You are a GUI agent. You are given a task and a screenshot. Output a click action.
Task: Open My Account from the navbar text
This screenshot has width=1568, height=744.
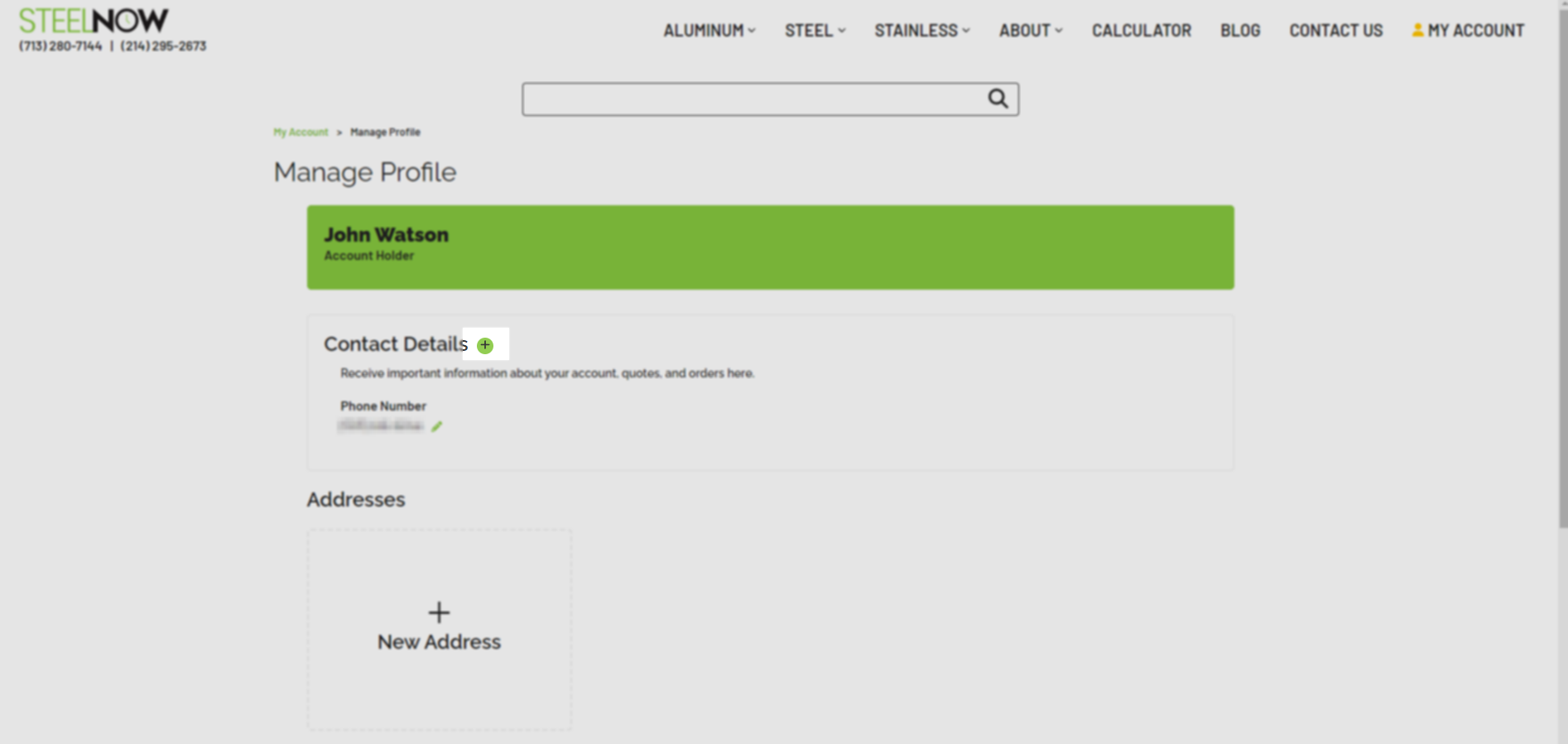tap(1475, 31)
